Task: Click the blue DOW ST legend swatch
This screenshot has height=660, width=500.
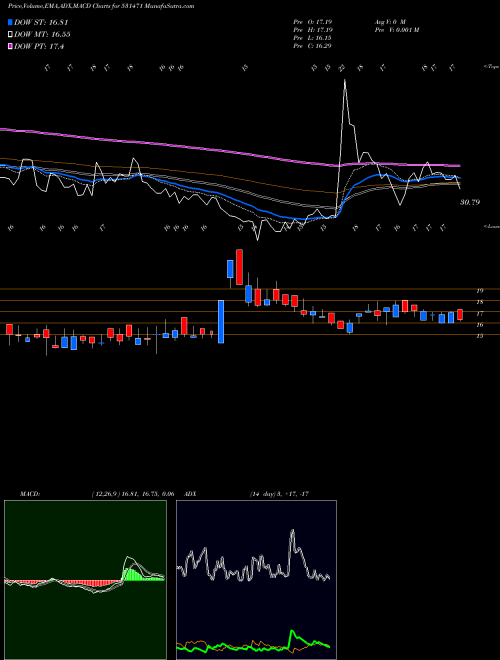Action: pos(11,22)
